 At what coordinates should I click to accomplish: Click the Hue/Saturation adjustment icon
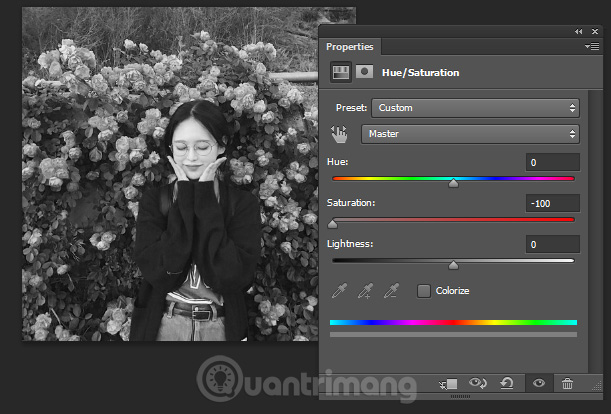point(341,72)
